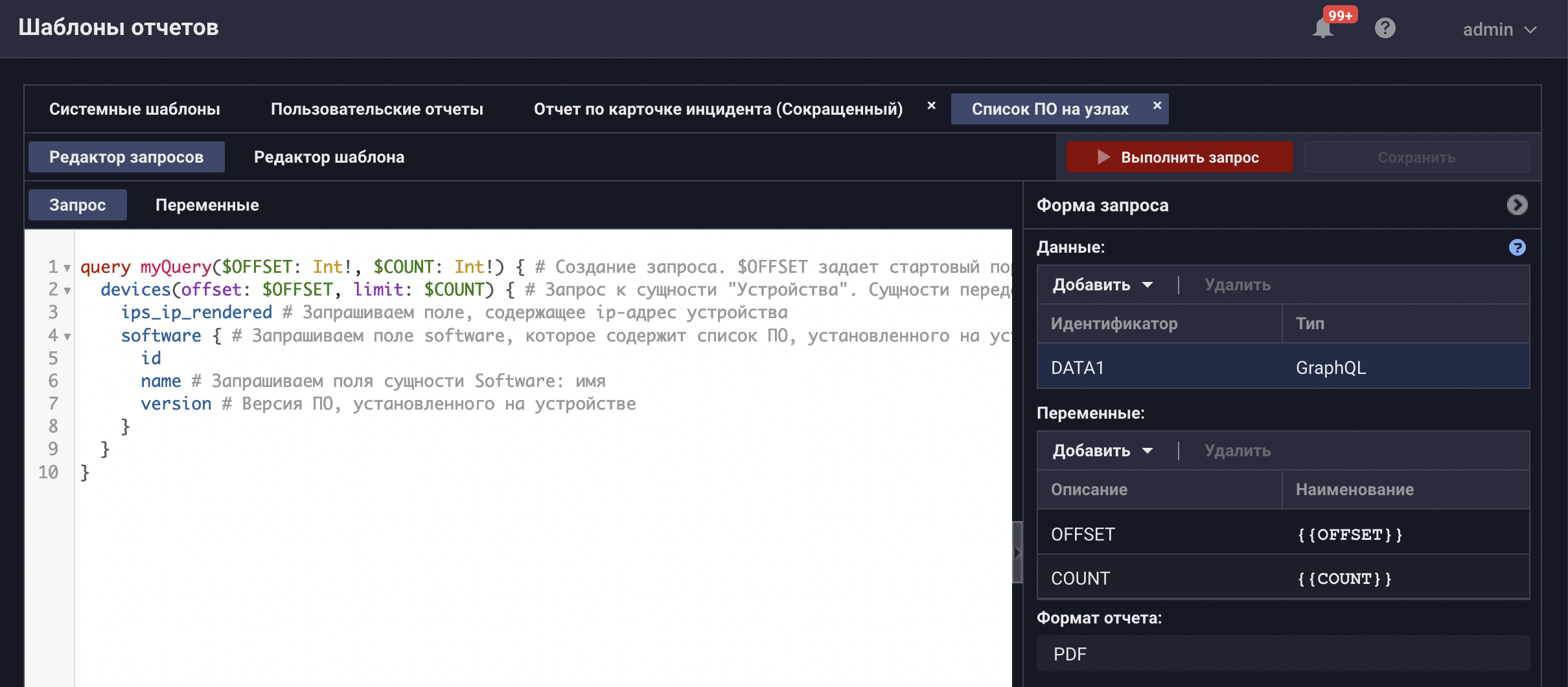The width and height of the screenshot is (1568, 687).
Task: Fold the software block at line 4
Action: point(67,336)
